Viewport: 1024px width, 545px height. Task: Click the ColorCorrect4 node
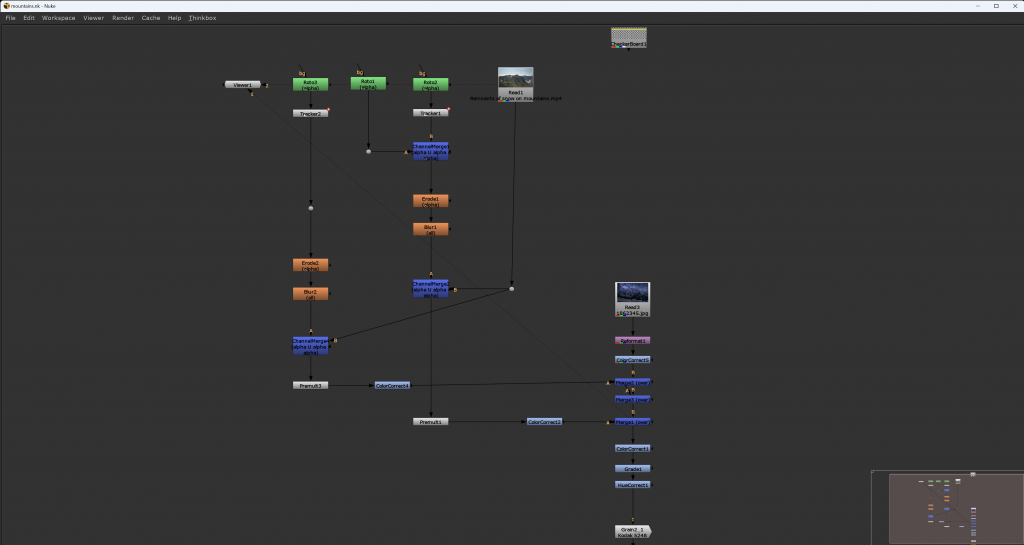click(392, 385)
